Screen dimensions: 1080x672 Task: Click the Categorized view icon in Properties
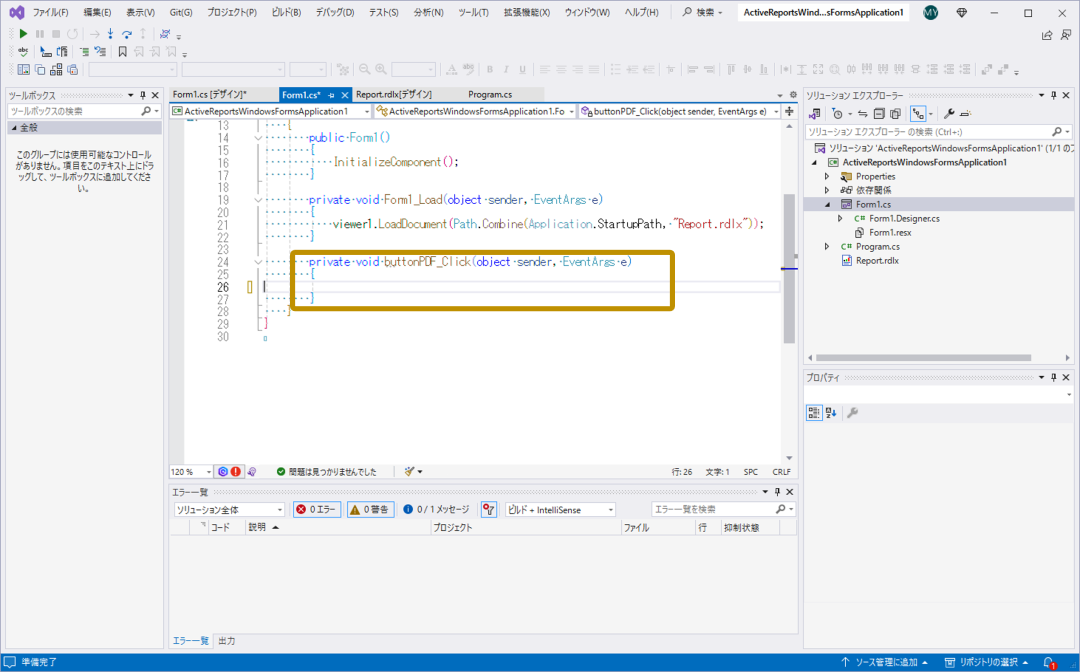click(814, 412)
